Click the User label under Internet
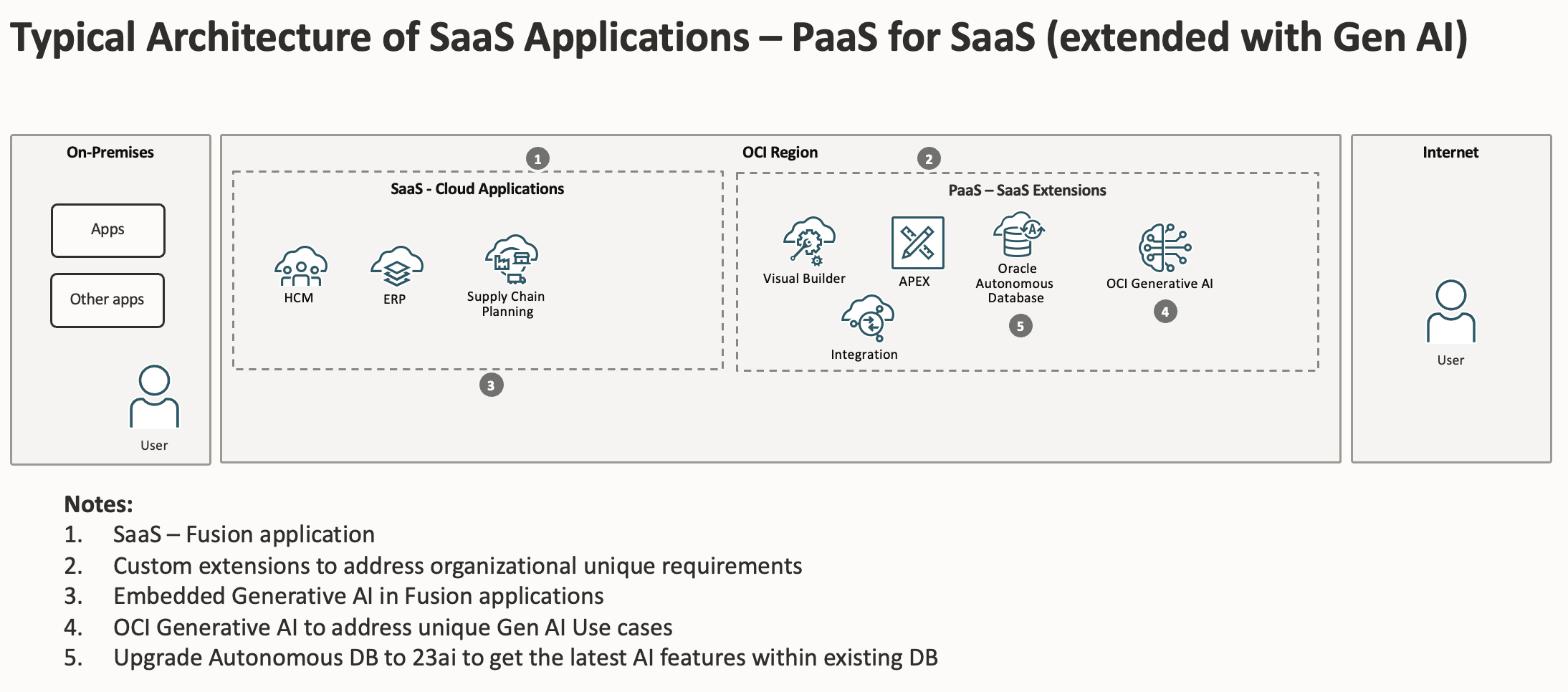 1450,360
